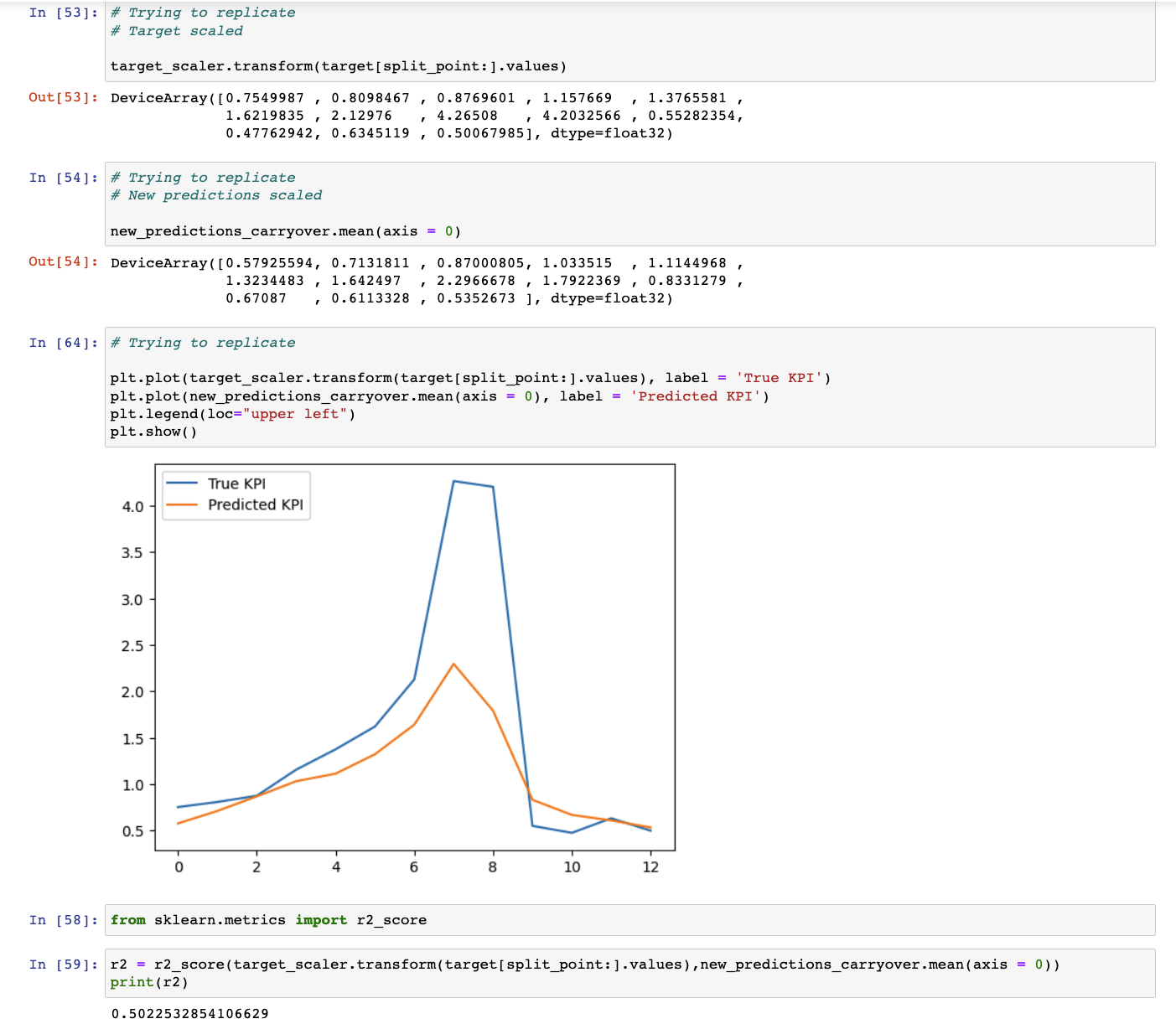Click the r2_score computation cell In [59]
1176x1024 pixels.
[629, 973]
